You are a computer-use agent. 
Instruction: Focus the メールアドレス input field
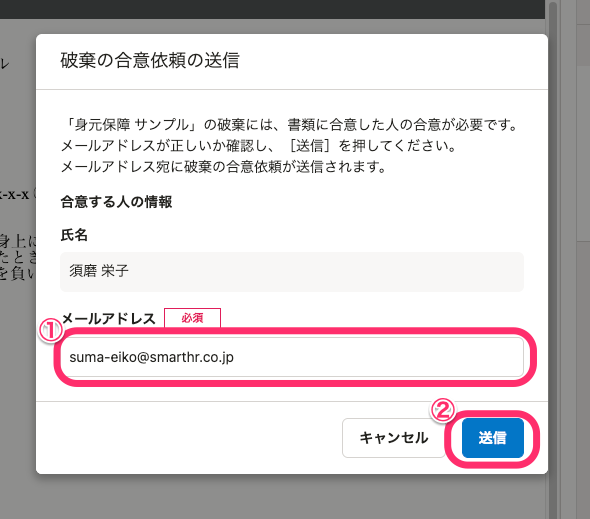[292, 357]
